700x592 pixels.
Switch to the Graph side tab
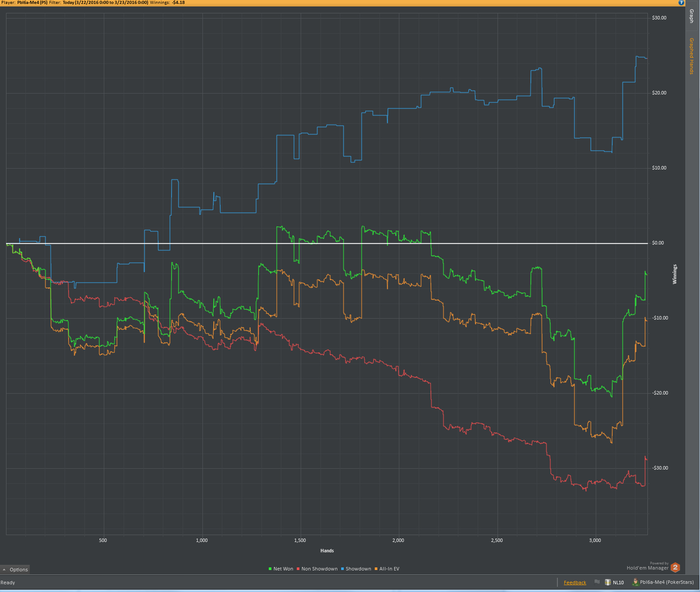(x=692, y=17)
